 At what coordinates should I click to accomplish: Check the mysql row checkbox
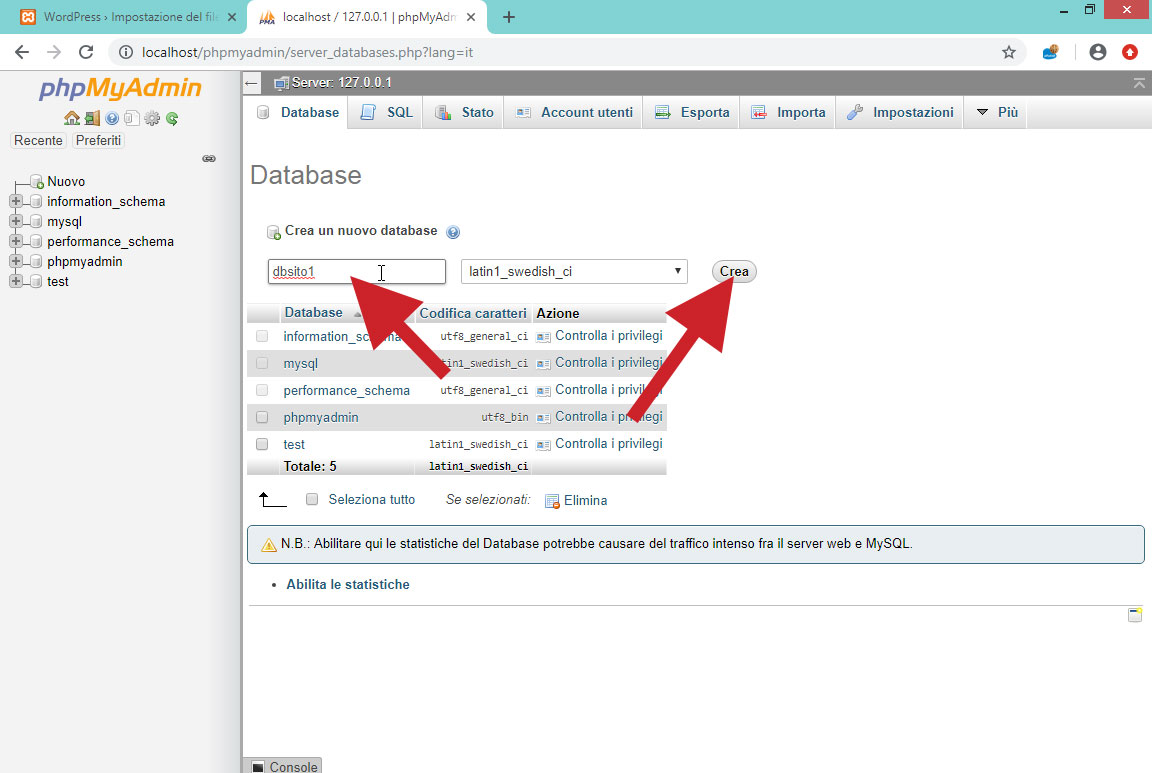click(262, 363)
